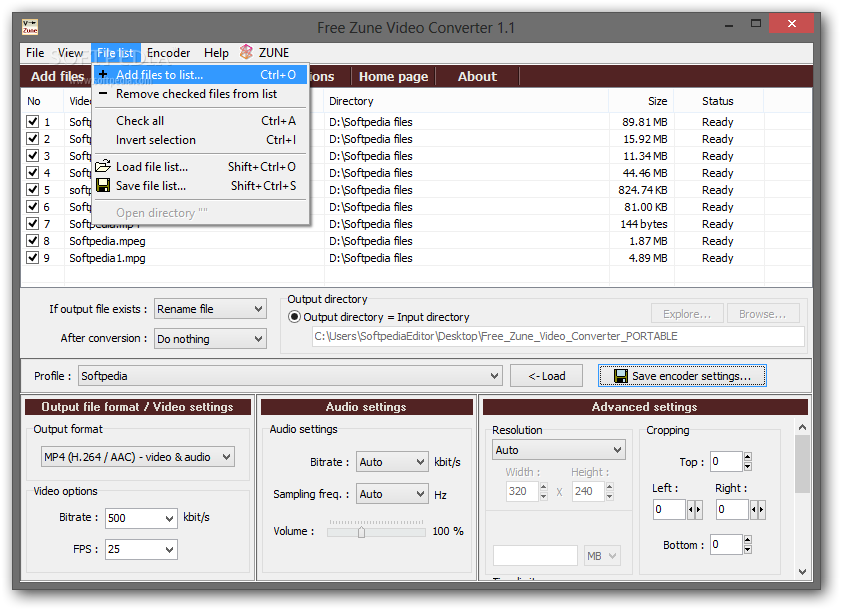Screen dimensions: 841x610
Task: Open the View menu
Action: [x=70, y=53]
